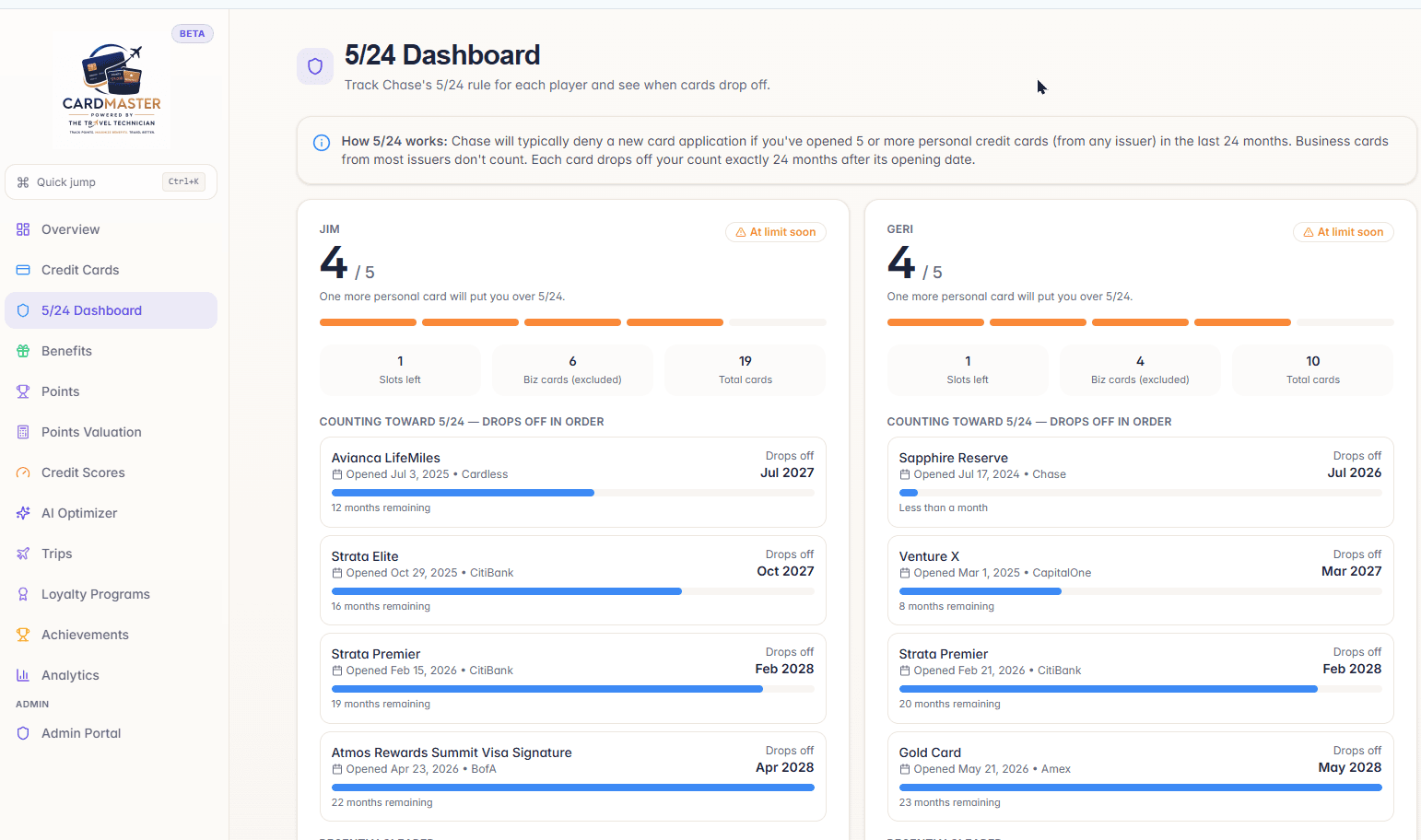The height and width of the screenshot is (840, 1421).
Task: Click the Credit Cards card icon
Action: pyautogui.click(x=23, y=270)
